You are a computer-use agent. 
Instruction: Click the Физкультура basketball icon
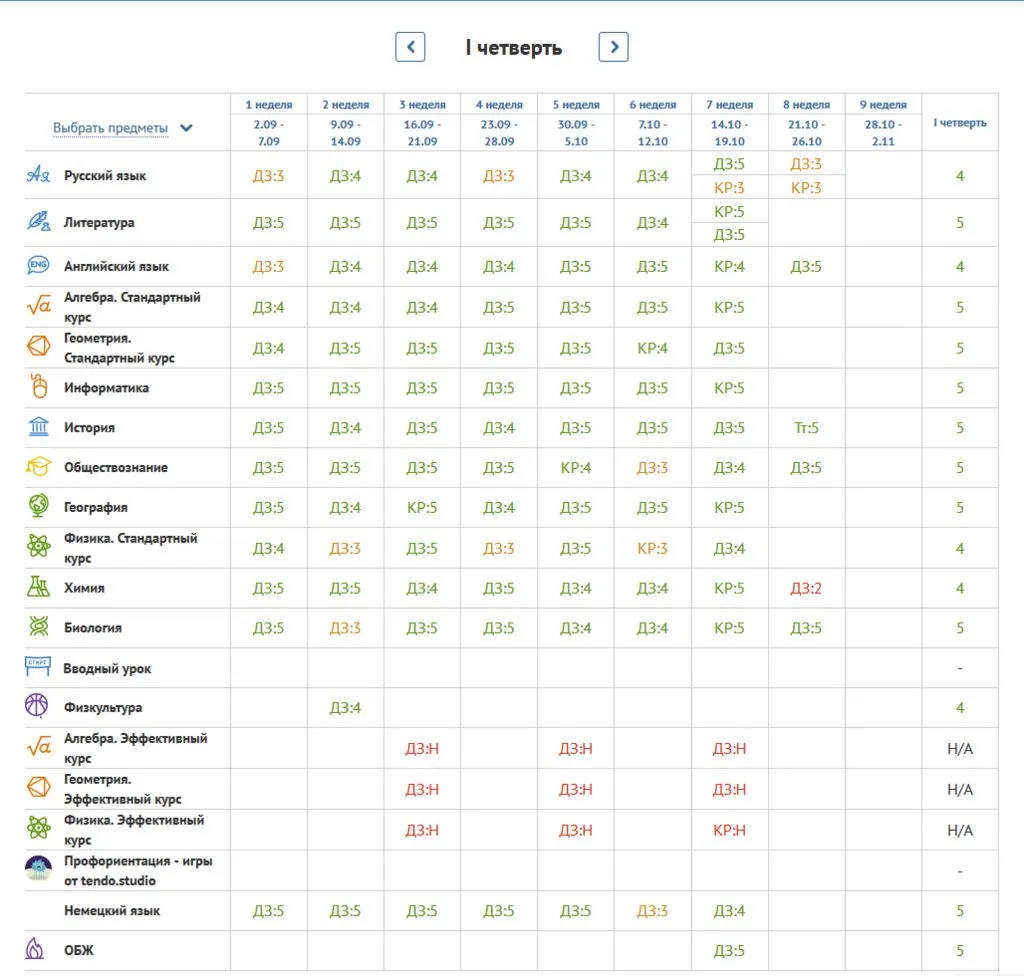point(37,706)
